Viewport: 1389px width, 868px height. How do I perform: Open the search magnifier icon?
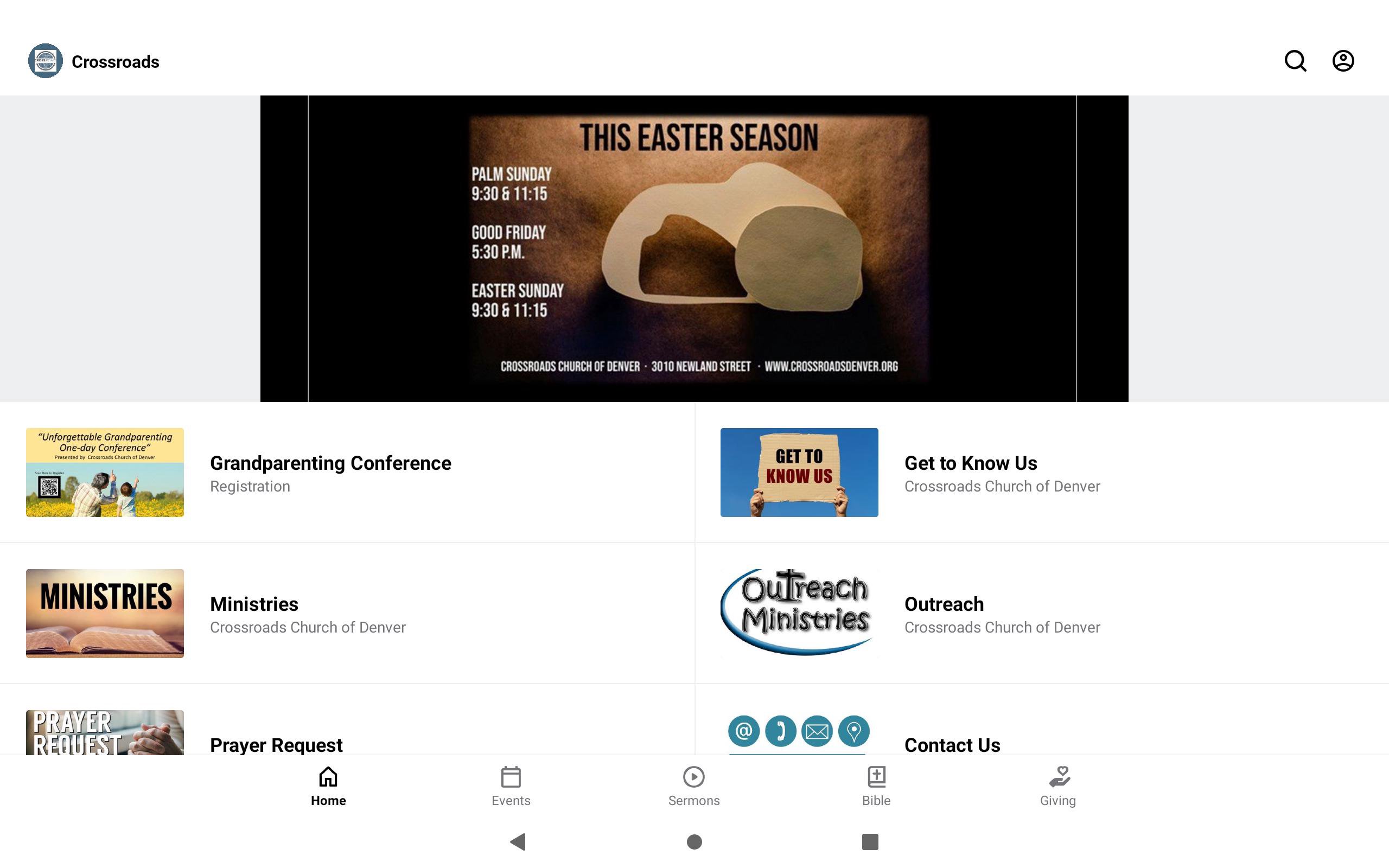(x=1295, y=61)
